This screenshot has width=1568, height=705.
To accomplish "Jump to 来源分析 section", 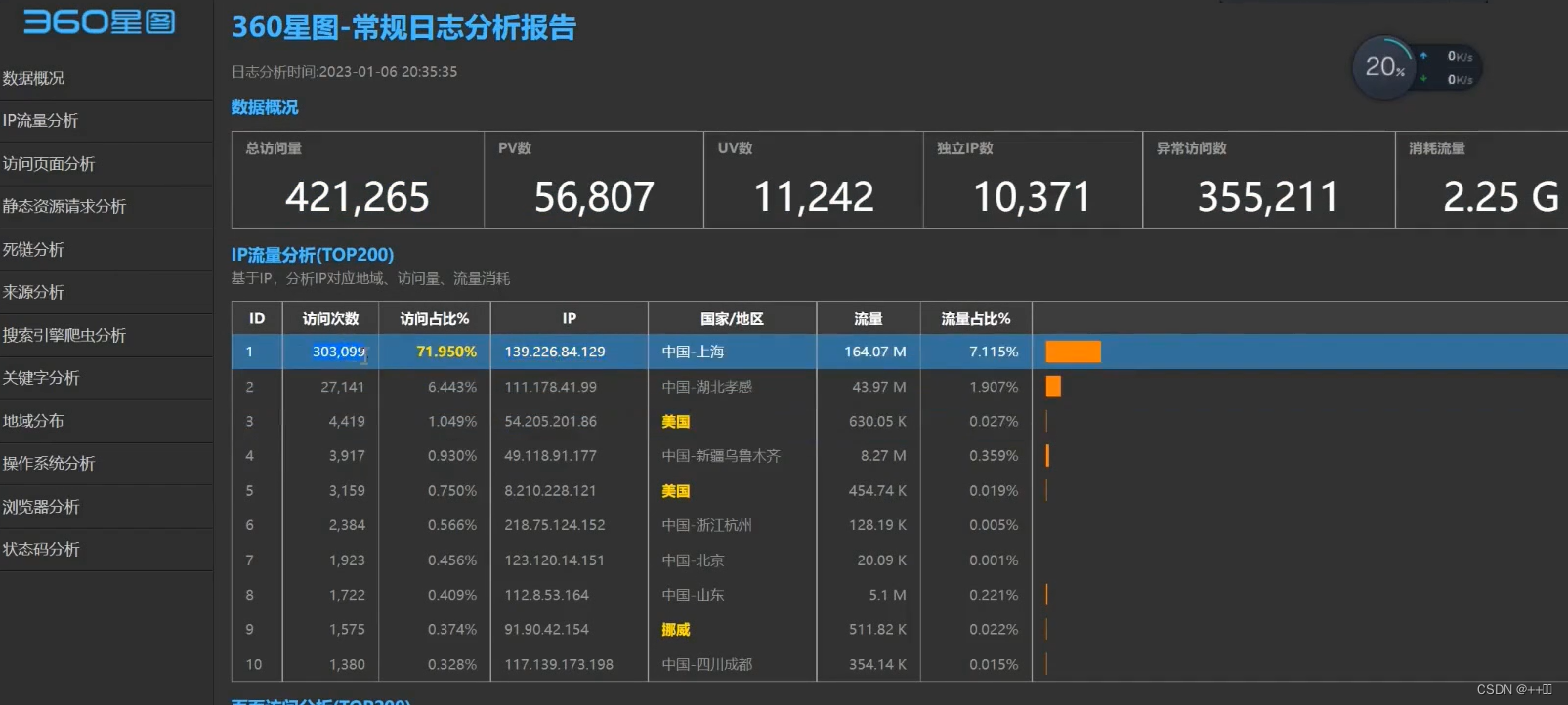I will (x=33, y=293).
